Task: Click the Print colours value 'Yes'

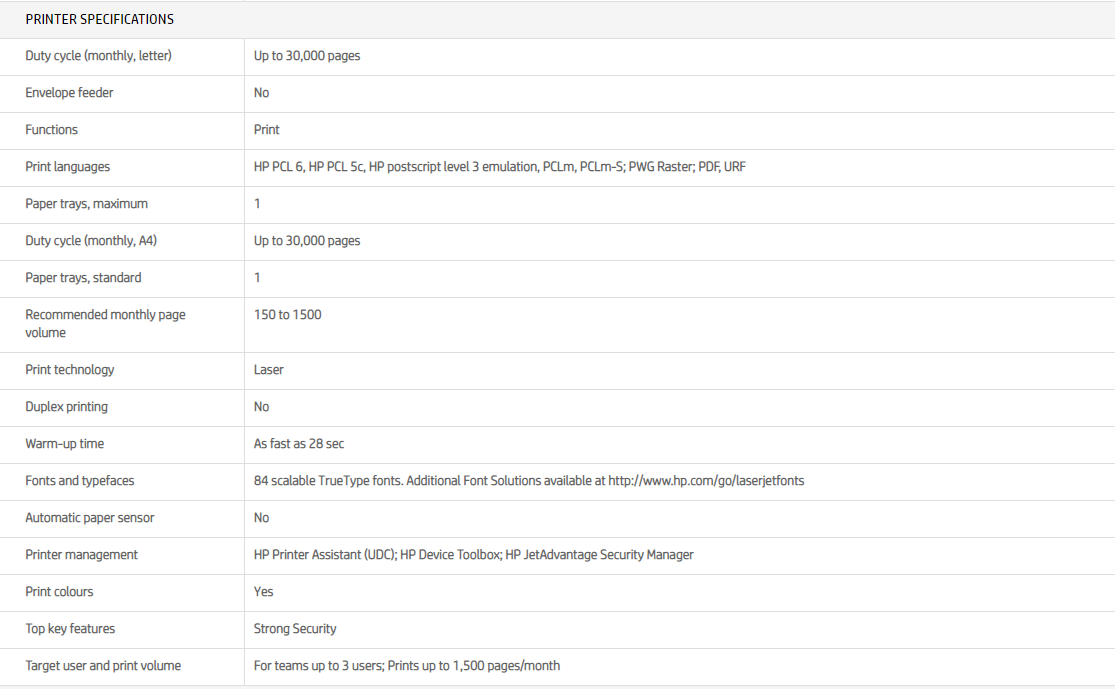Action: pyautogui.click(x=263, y=592)
